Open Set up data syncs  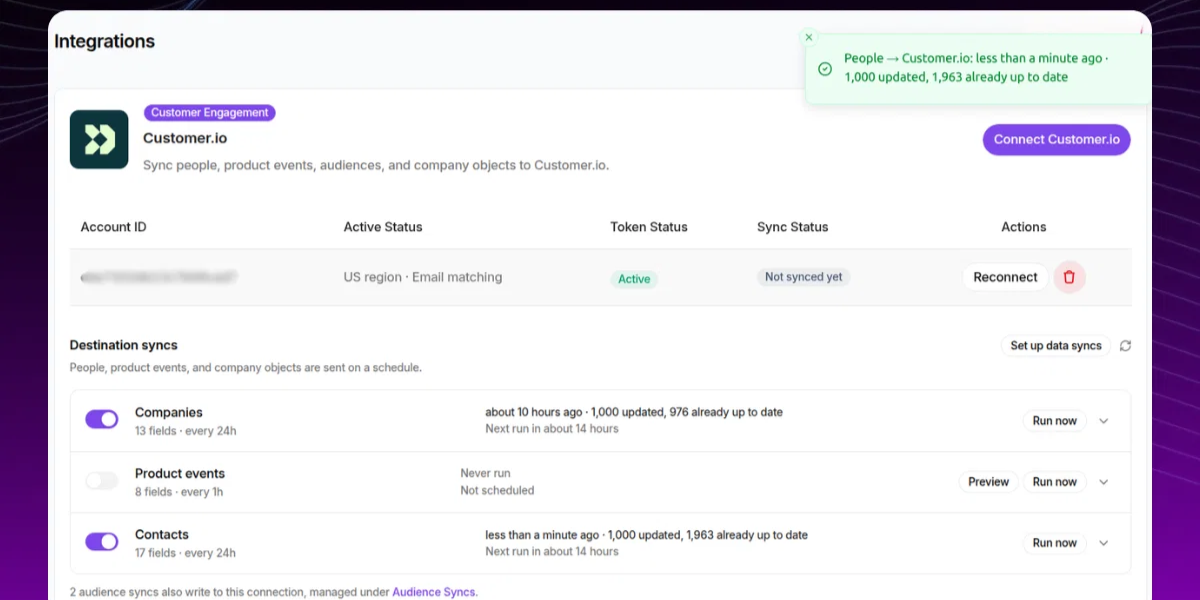click(x=1056, y=346)
